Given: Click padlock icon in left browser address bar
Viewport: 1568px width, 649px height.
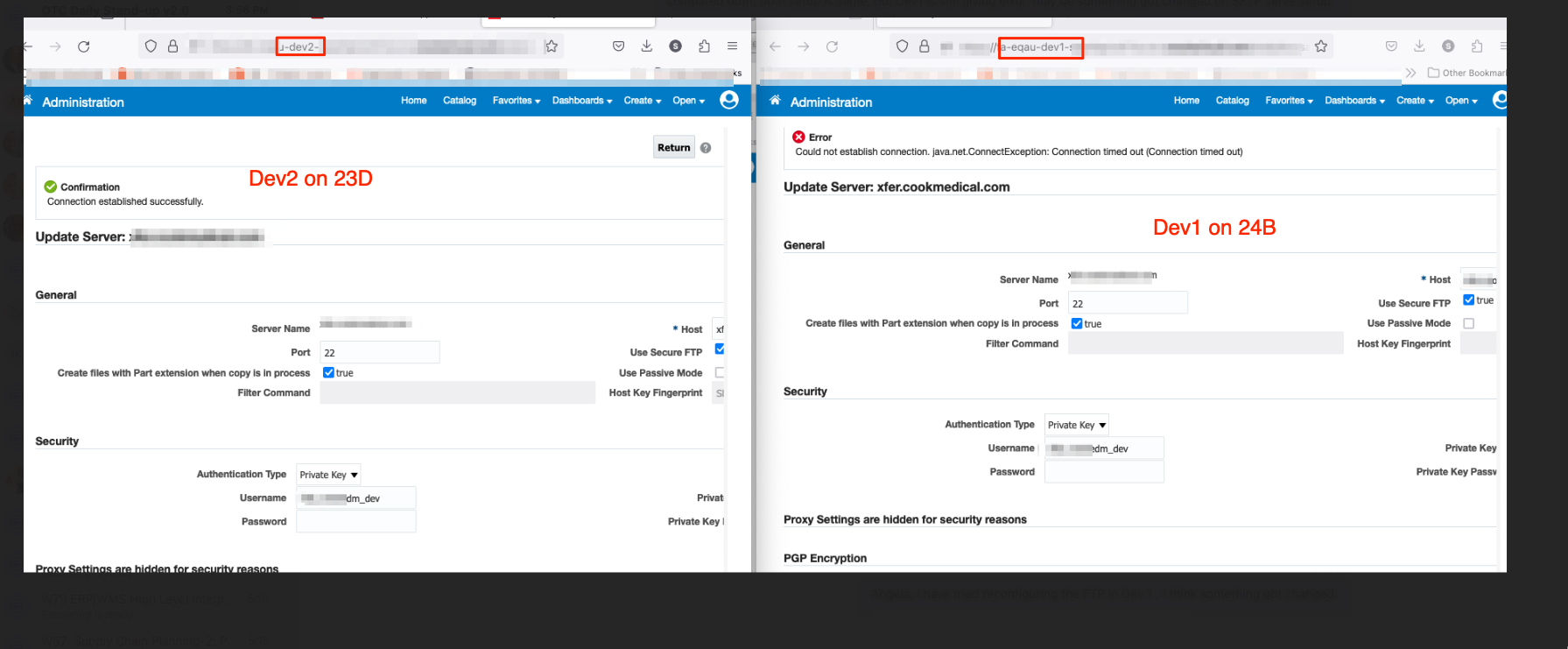Looking at the screenshot, I should (x=172, y=46).
